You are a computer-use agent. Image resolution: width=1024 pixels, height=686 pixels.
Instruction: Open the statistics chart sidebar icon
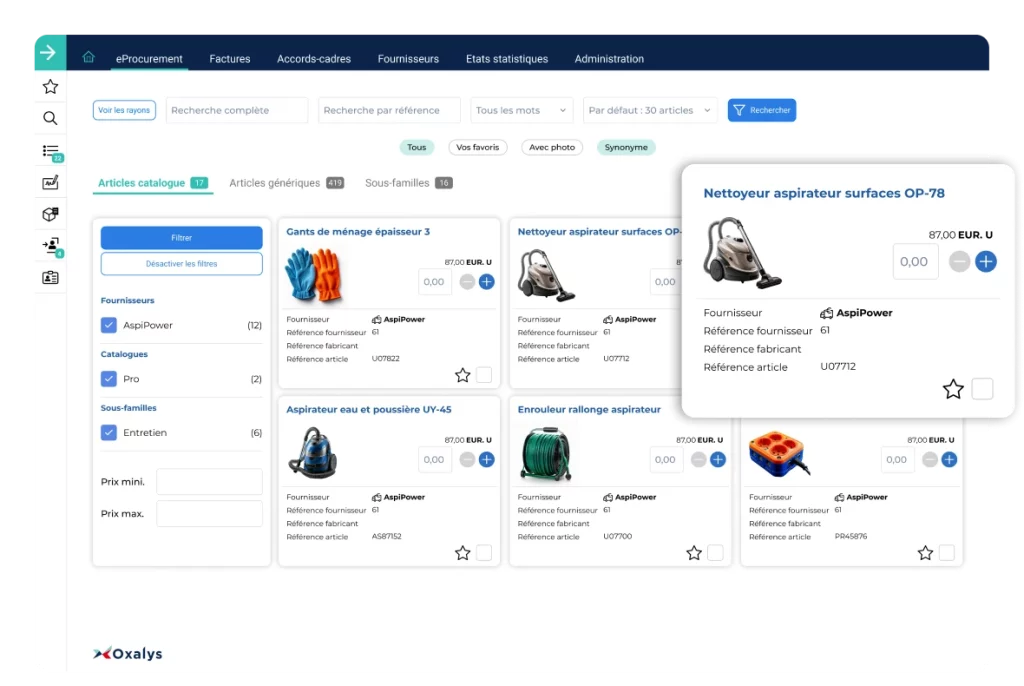point(50,183)
